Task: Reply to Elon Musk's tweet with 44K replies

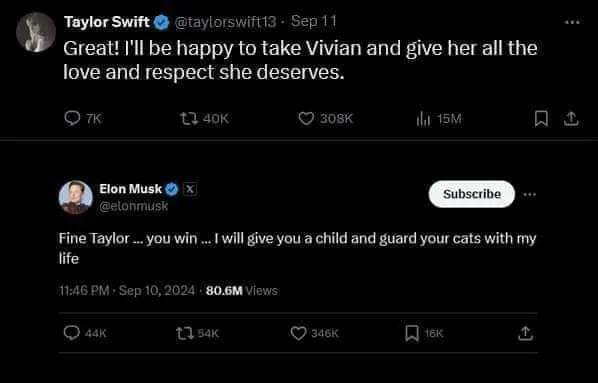Action: pyautogui.click(x=71, y=333)
